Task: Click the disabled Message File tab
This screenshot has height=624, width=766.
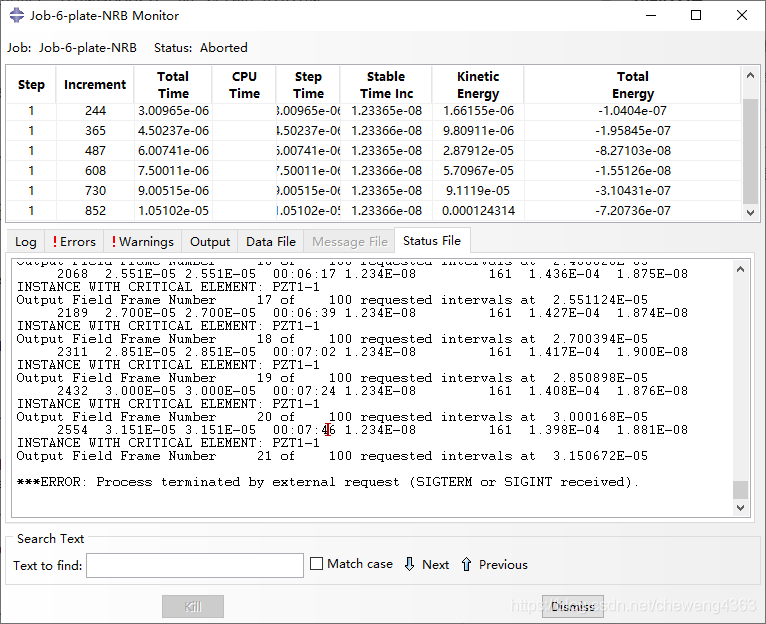Action: coord(349,242)
